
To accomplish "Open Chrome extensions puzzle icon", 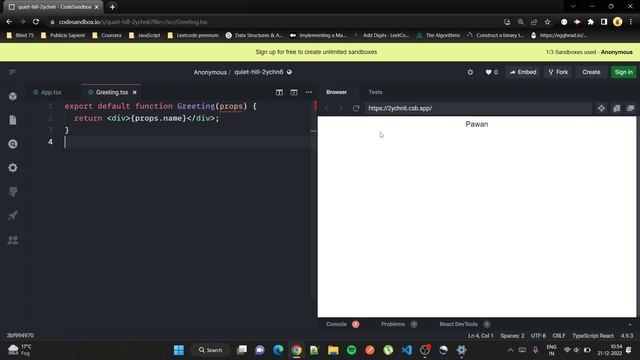I will (591, 22).
